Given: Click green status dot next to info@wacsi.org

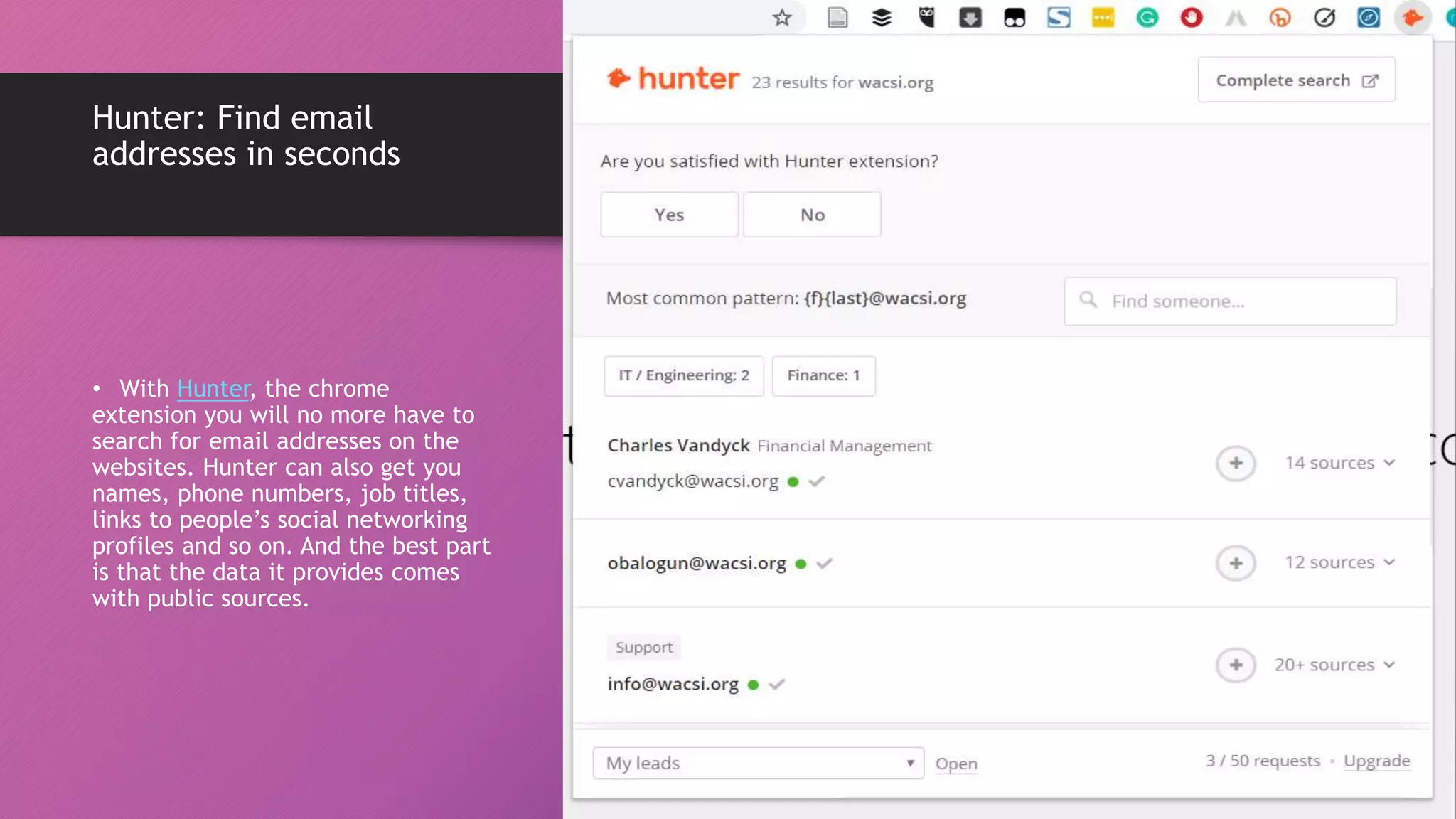Looking at the screenshot, I should click(754, 685).
